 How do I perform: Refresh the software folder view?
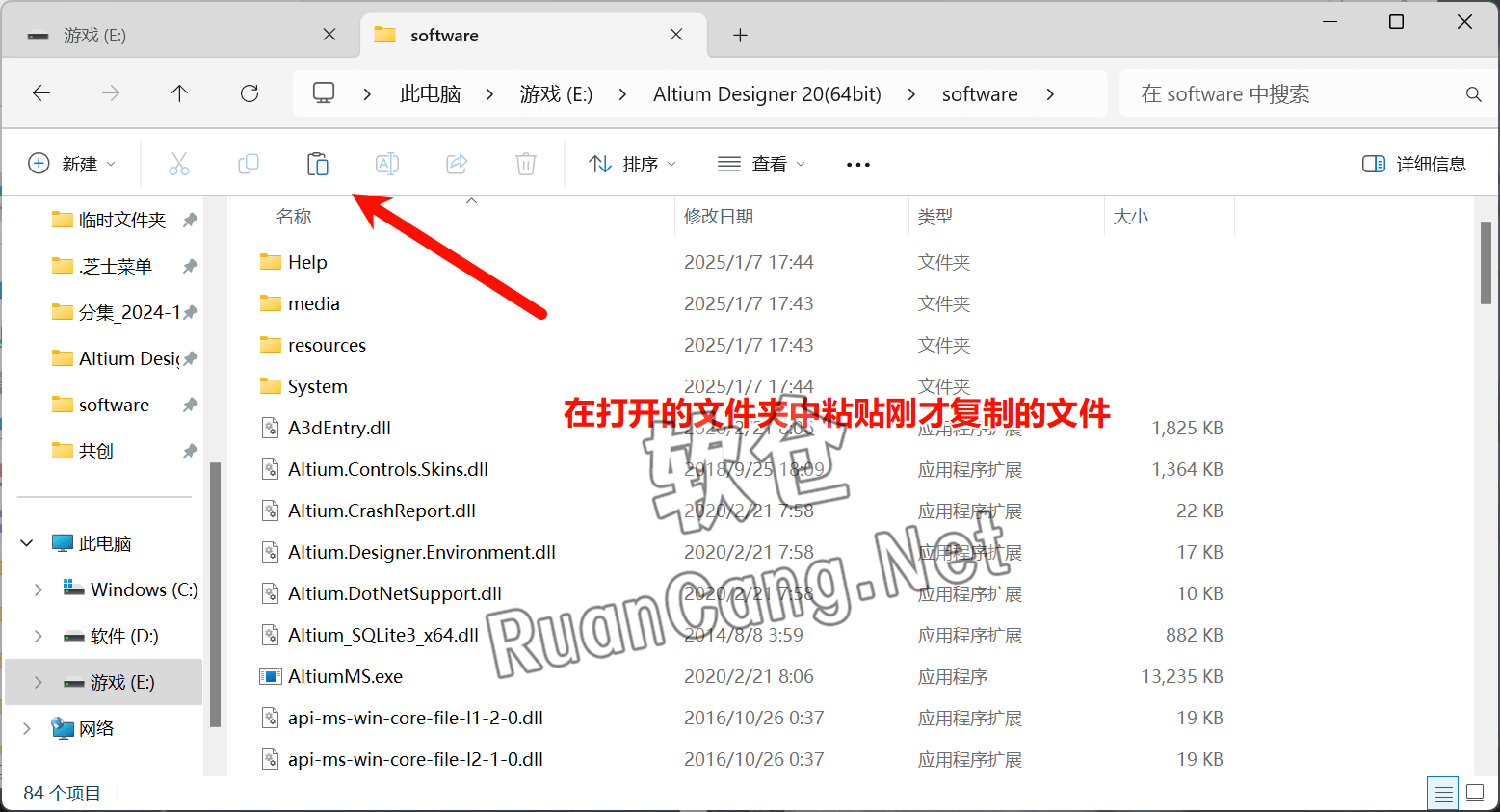pyautogui.click(x=250, y=93)
